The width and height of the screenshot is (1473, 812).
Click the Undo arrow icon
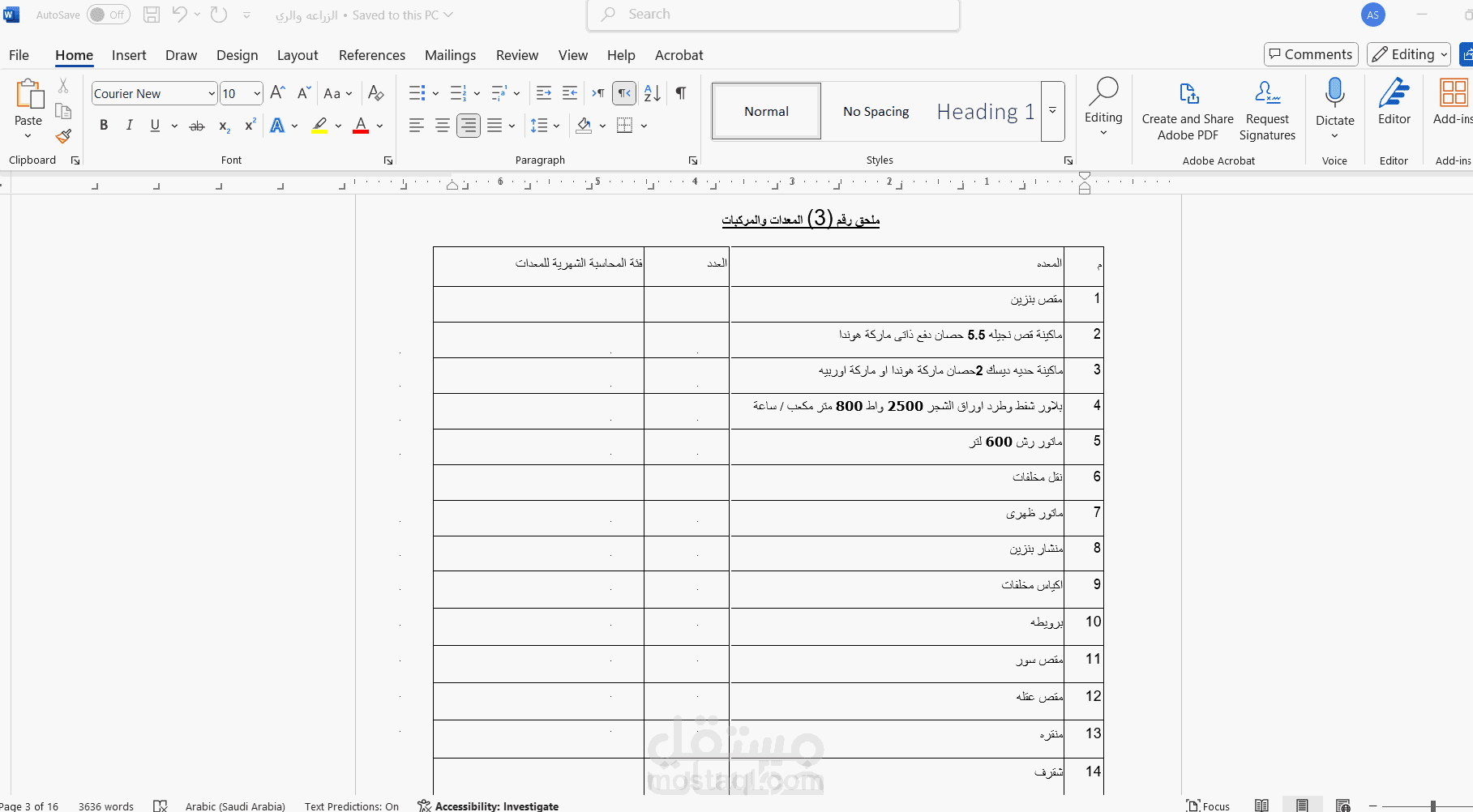pyautogui.click(x=180, y=15)
